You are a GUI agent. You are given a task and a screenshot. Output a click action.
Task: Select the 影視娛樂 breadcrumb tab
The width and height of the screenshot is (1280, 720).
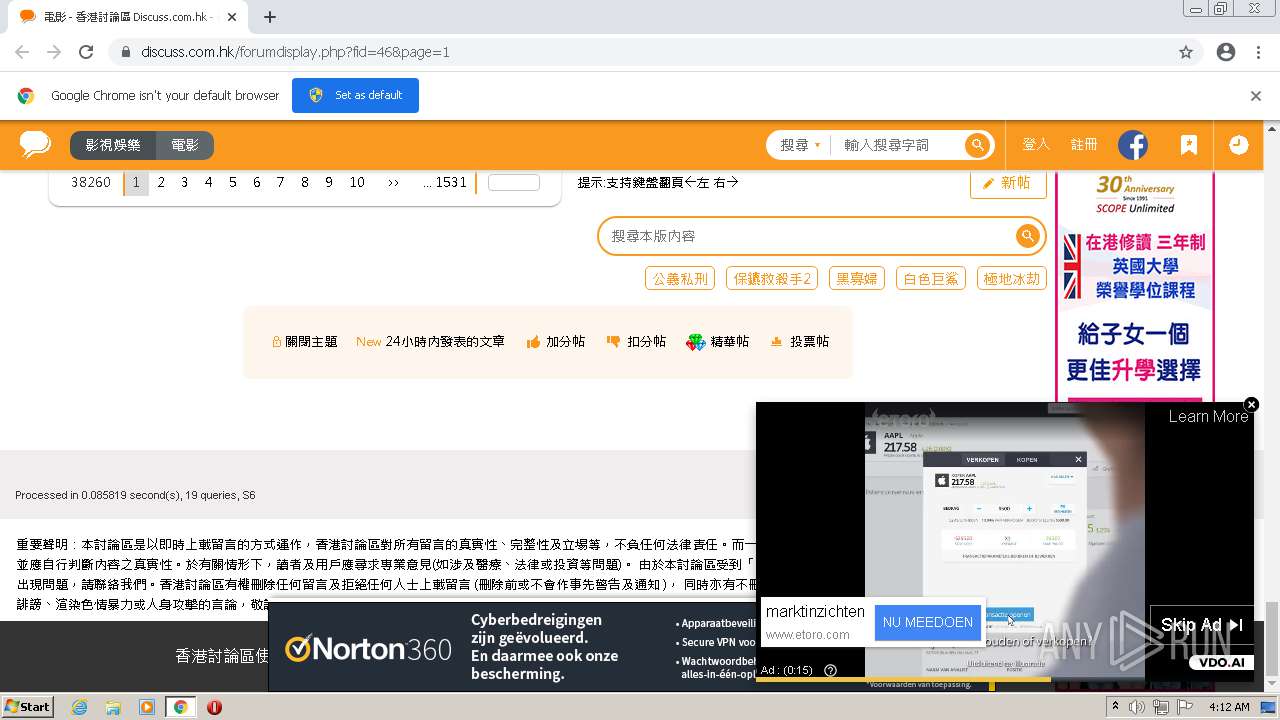pyautogui.click(x=113, y=145)
